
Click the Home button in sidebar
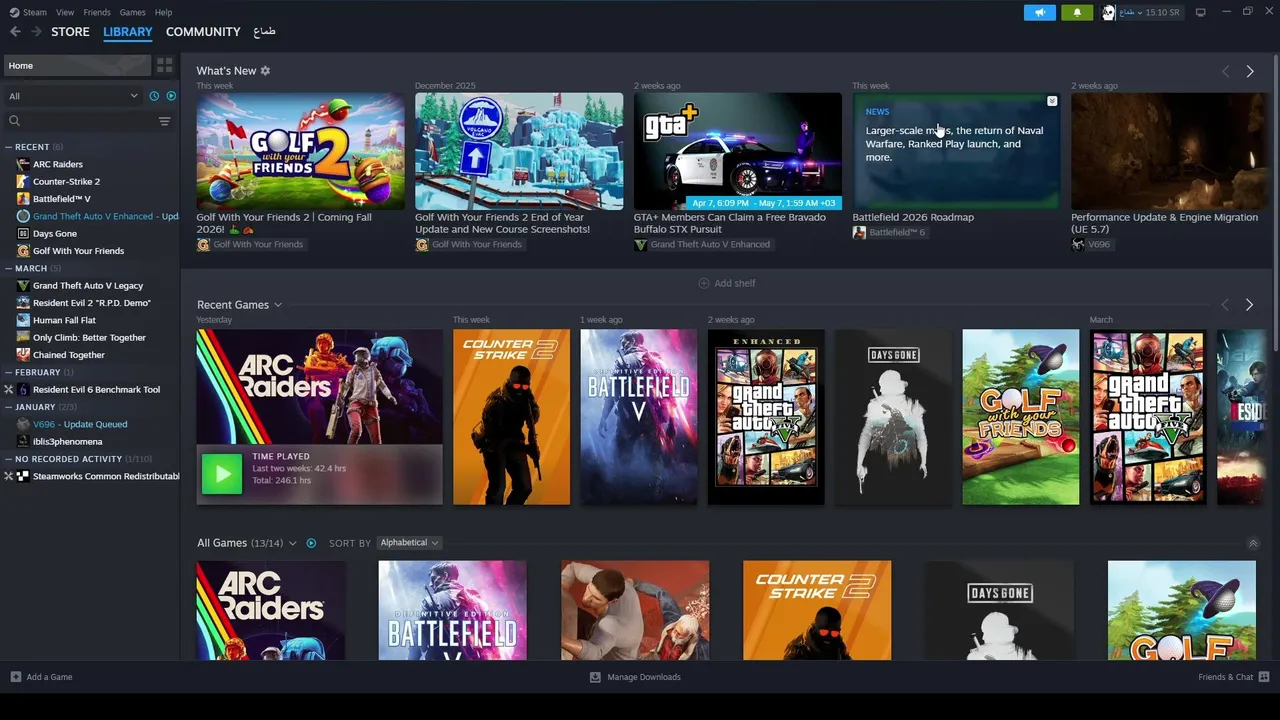coord(77,65)
